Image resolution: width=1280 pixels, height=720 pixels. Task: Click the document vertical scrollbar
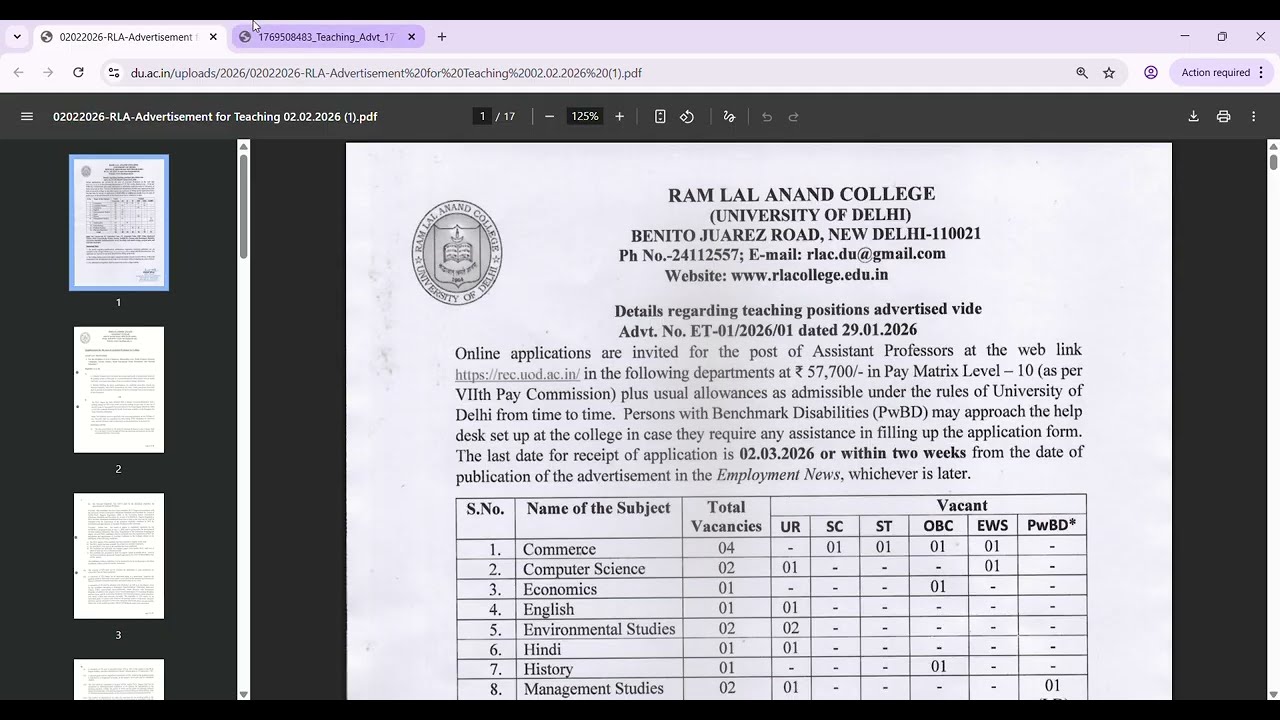pos(1273,161)
